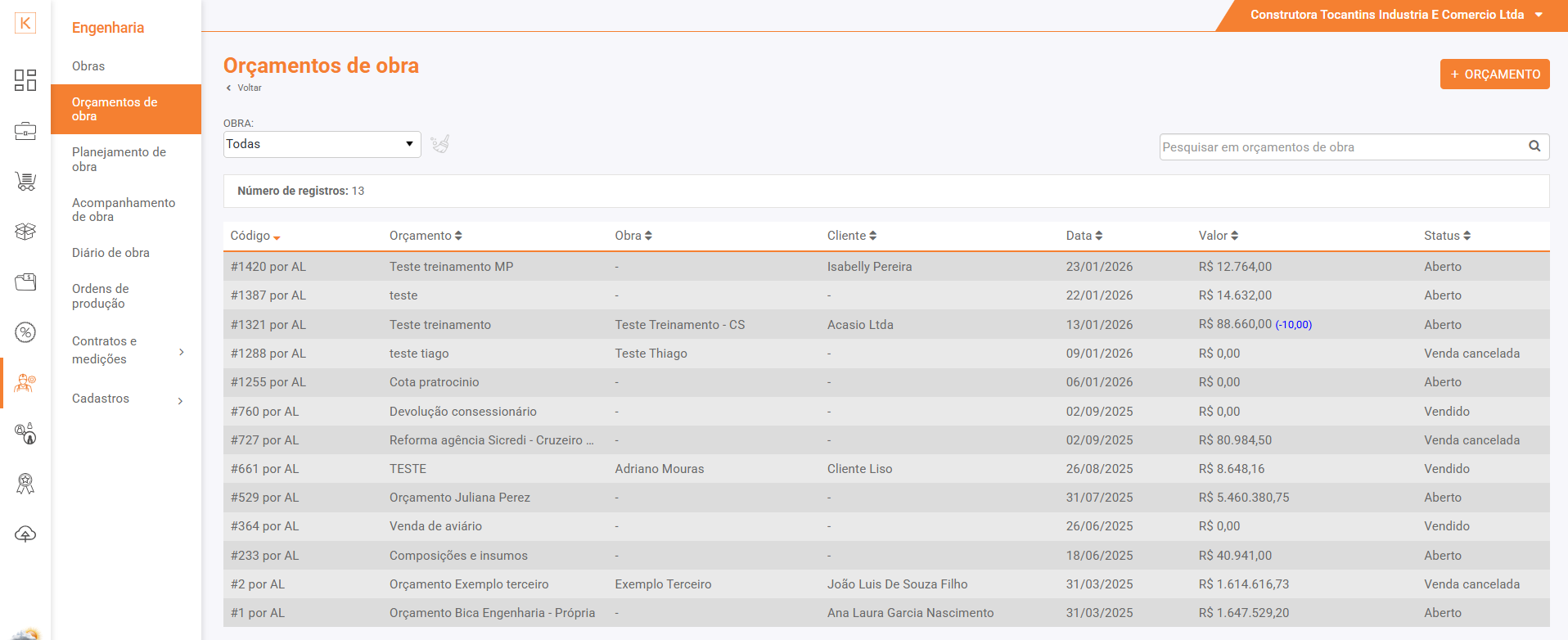Open the OBRA dropdown showing Todas

pos(322,144)
